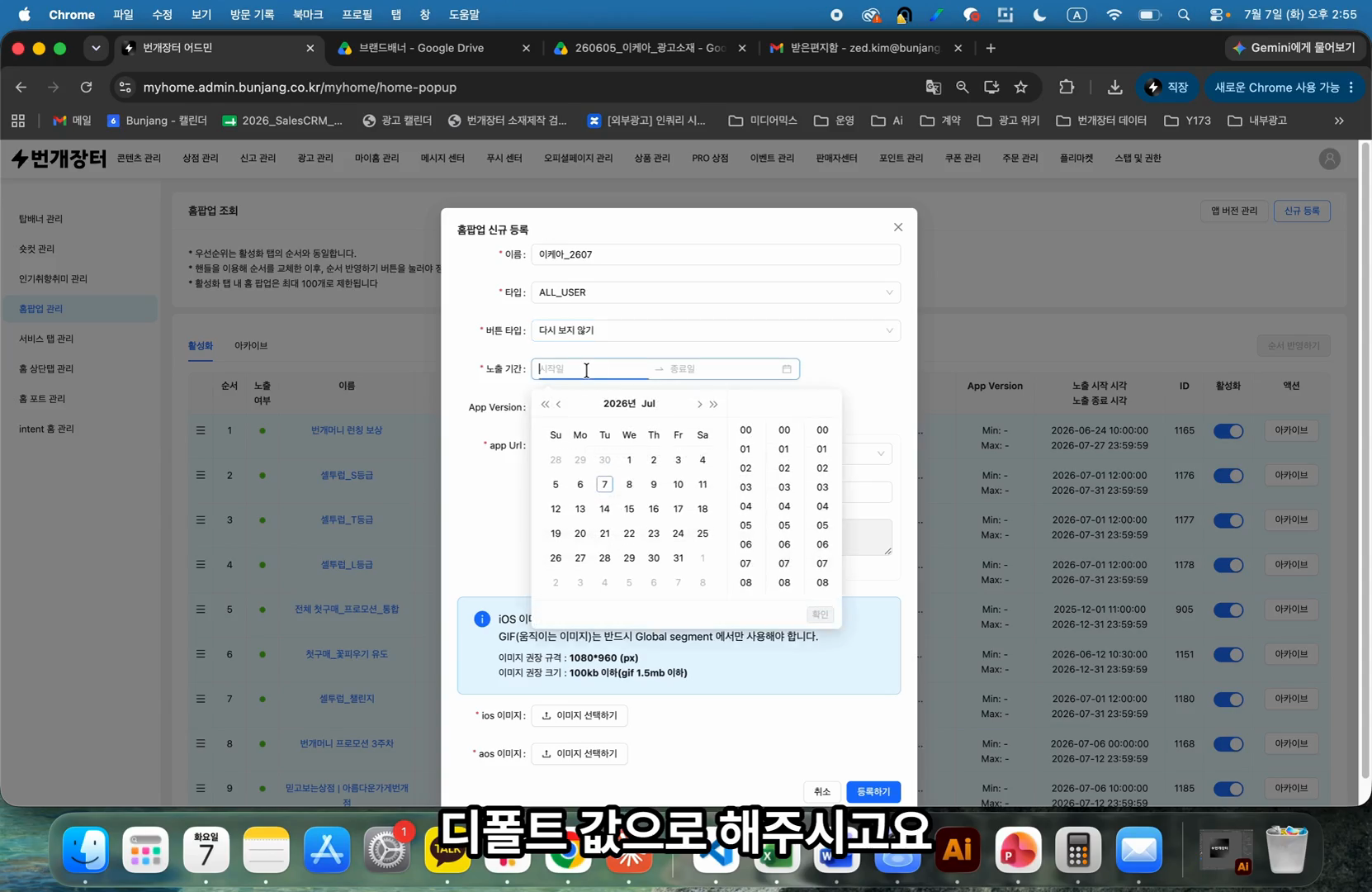Go to next year in date picker
1372x892 pixels.
pos(714,404)
